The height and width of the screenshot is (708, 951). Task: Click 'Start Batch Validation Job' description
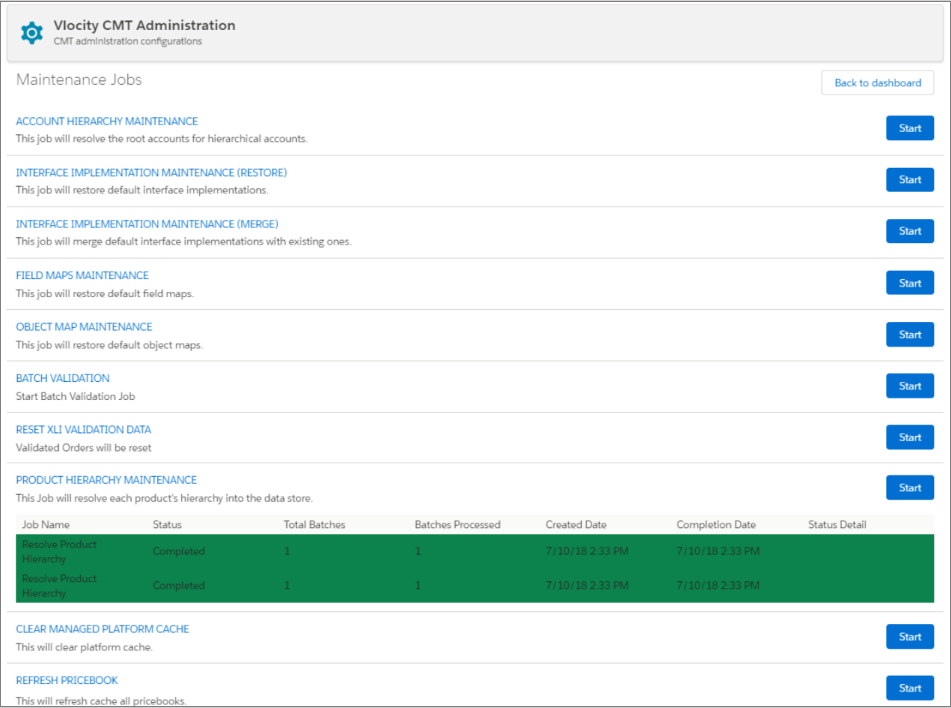[x=75, y=396]
